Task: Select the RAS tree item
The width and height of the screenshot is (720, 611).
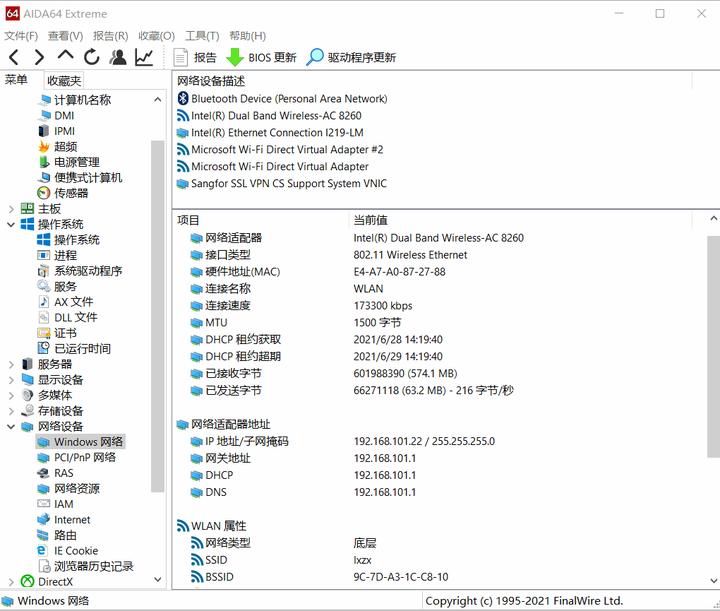Action: (x=56, y=473)
